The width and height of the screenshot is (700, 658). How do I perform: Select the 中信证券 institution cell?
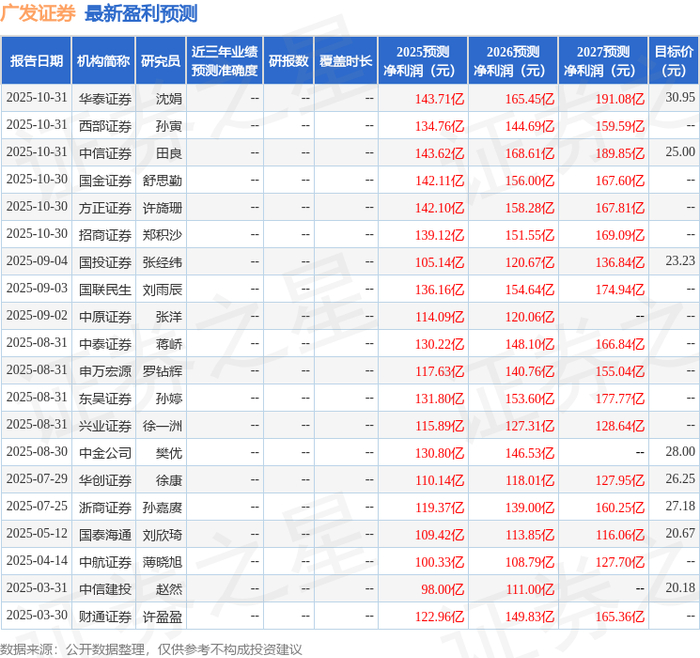pos(105,153)
